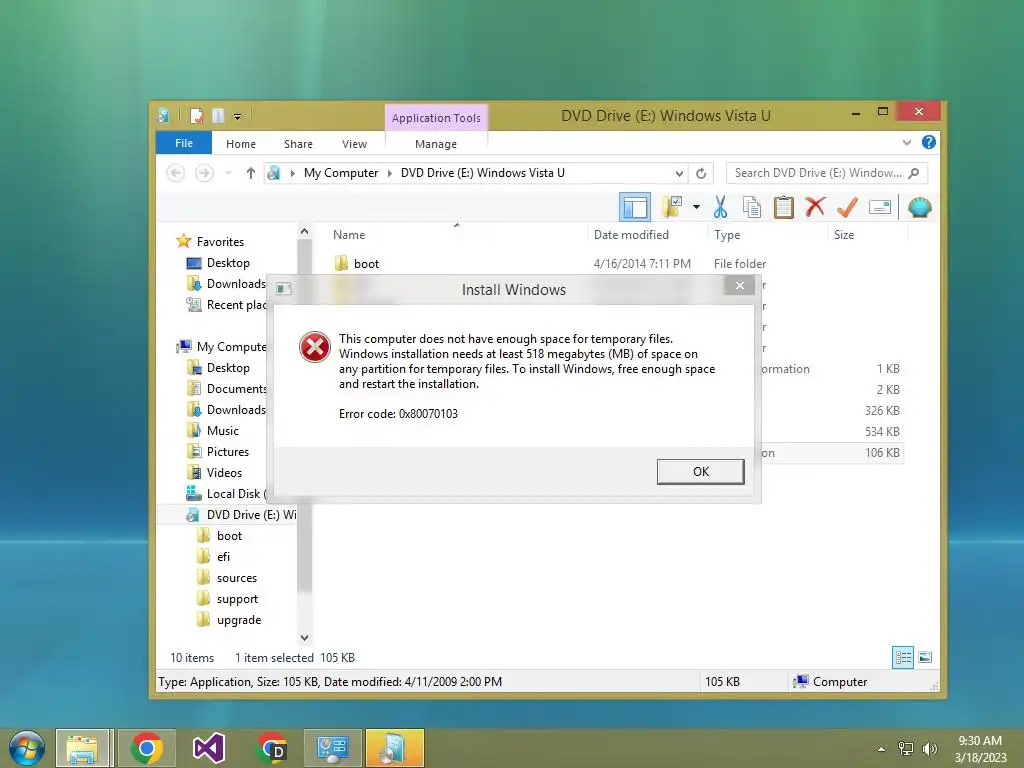Sort files by Name column

tap(349, 235)
